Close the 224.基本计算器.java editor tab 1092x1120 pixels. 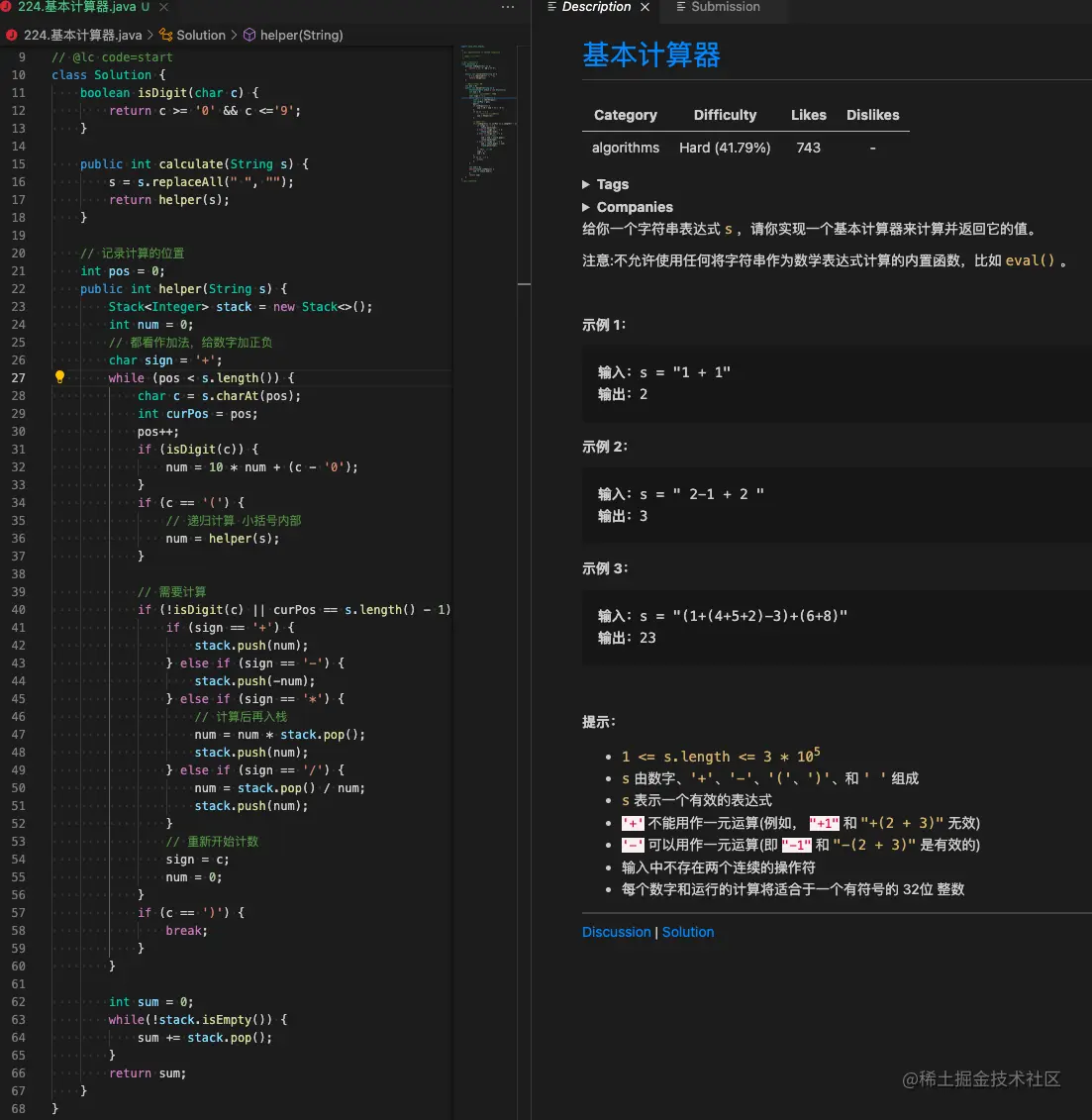[x=163, y=6]
